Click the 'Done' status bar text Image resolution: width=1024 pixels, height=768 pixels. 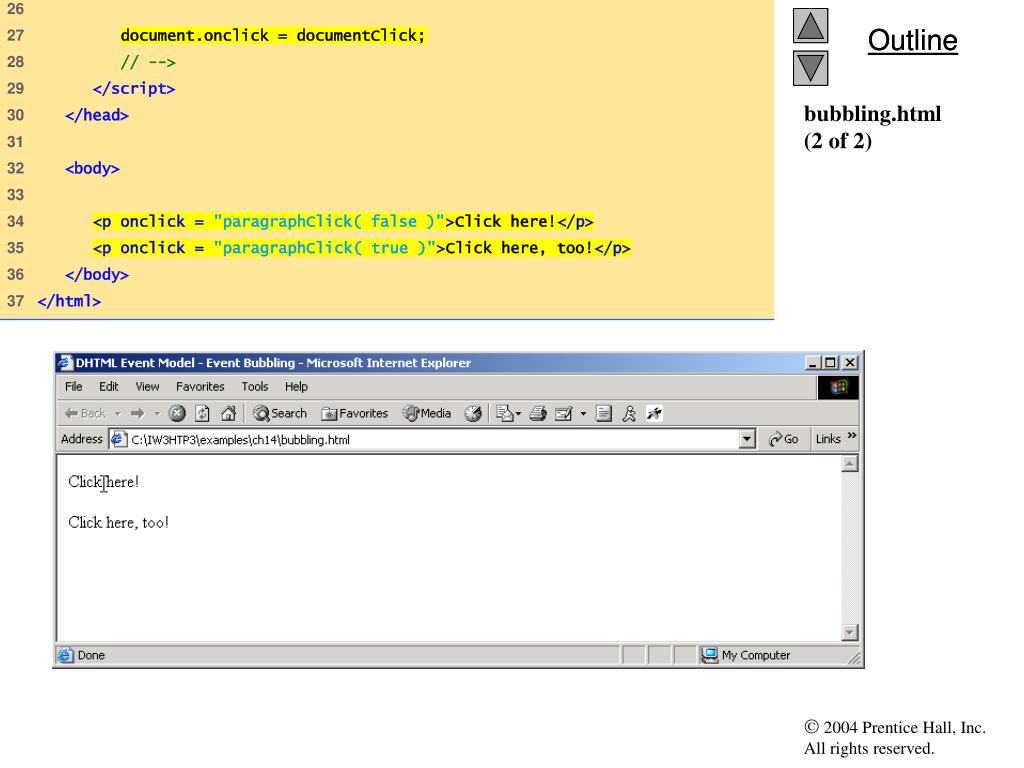91,655
